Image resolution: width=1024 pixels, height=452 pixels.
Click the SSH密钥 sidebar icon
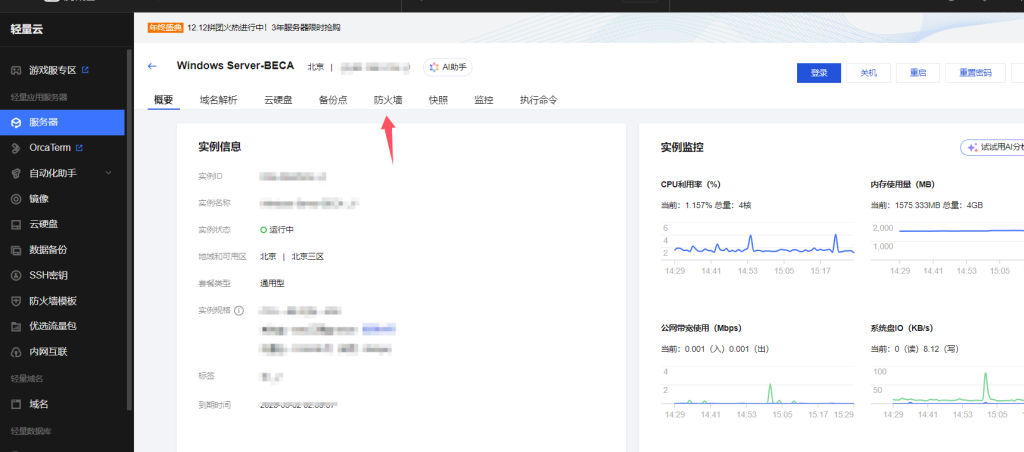pyautogui.click(x=16, y=276)
